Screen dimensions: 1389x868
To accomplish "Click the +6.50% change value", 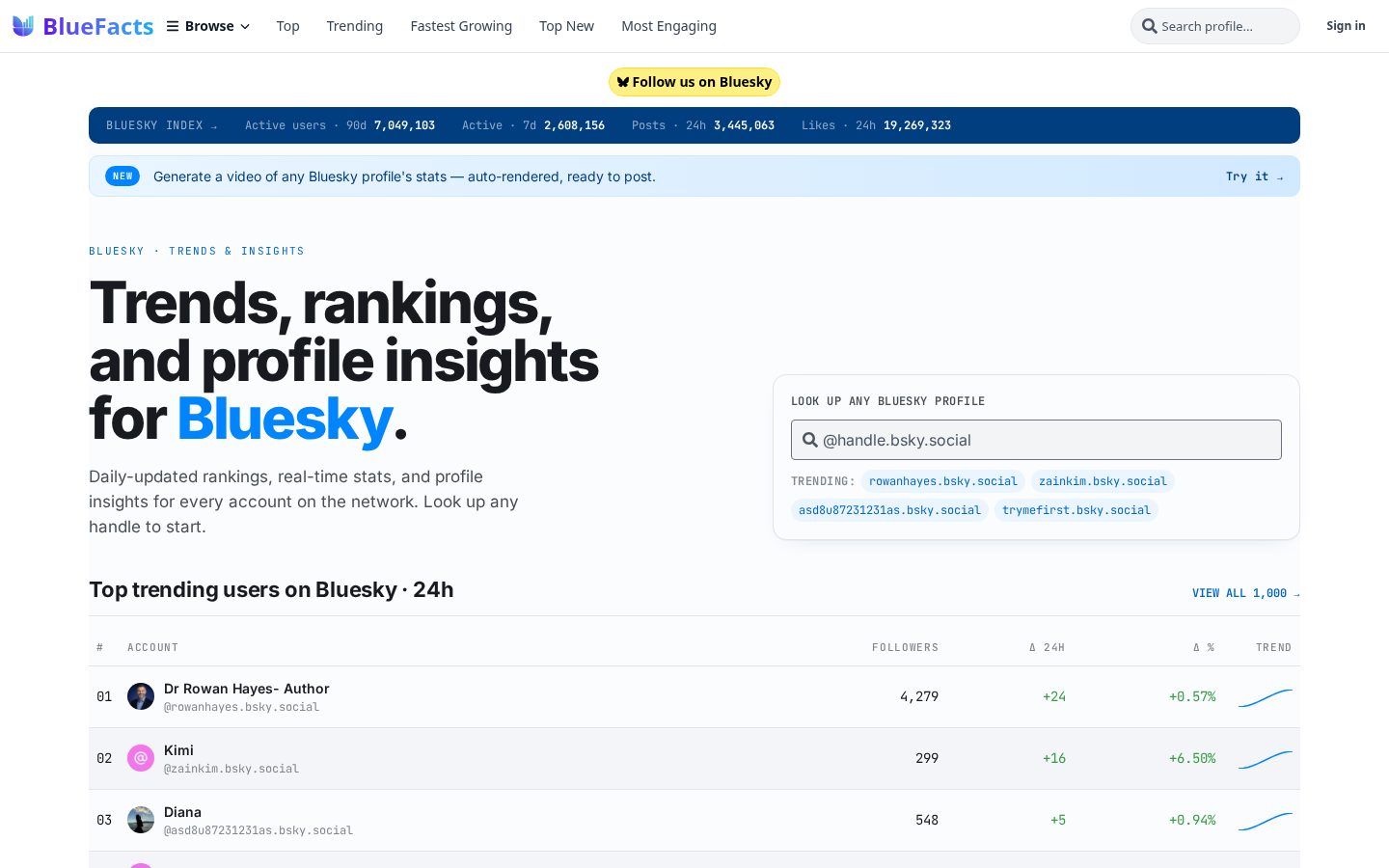I will 1192,758.
